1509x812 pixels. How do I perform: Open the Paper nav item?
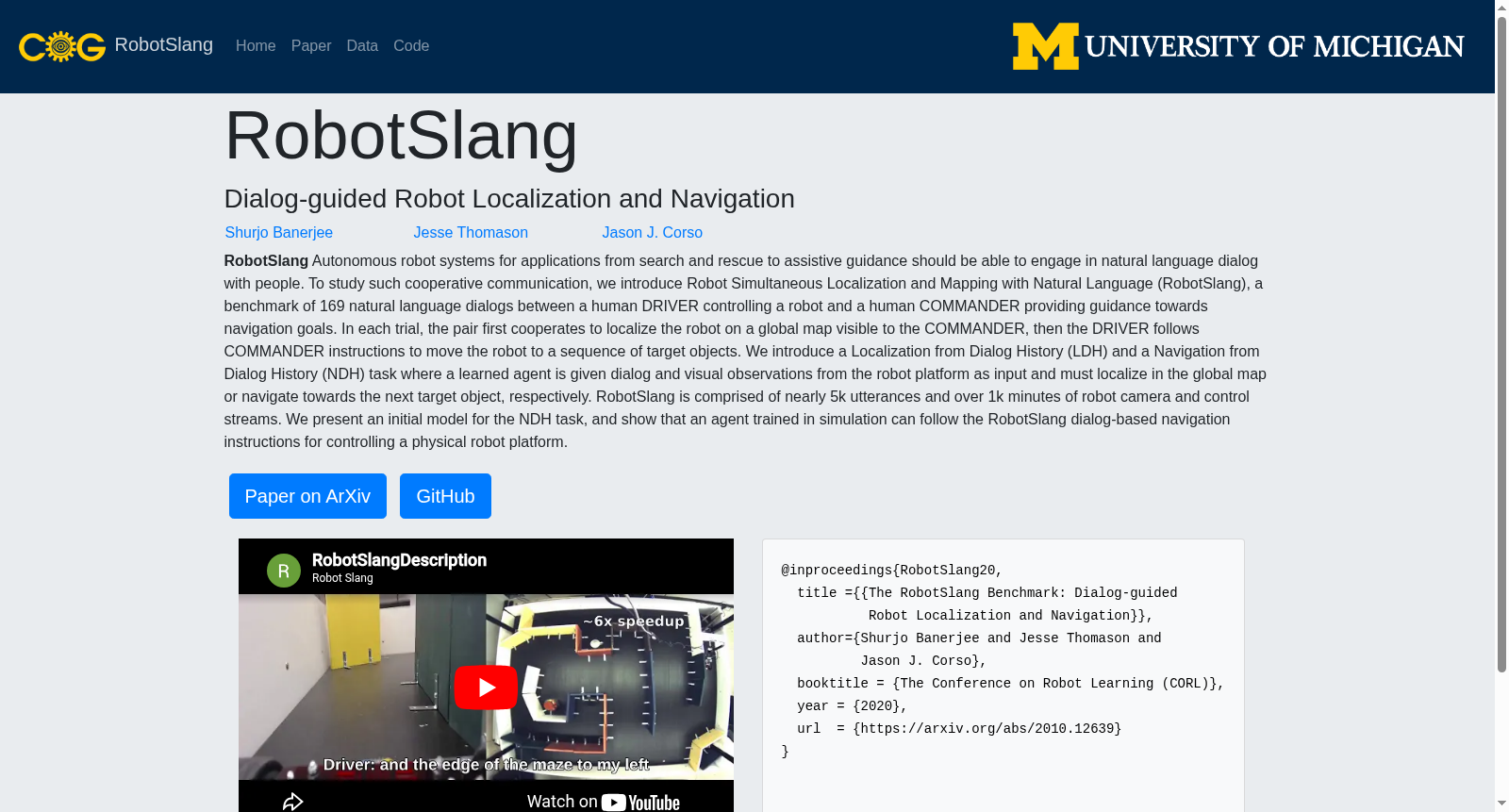click(x=311, y=46)
